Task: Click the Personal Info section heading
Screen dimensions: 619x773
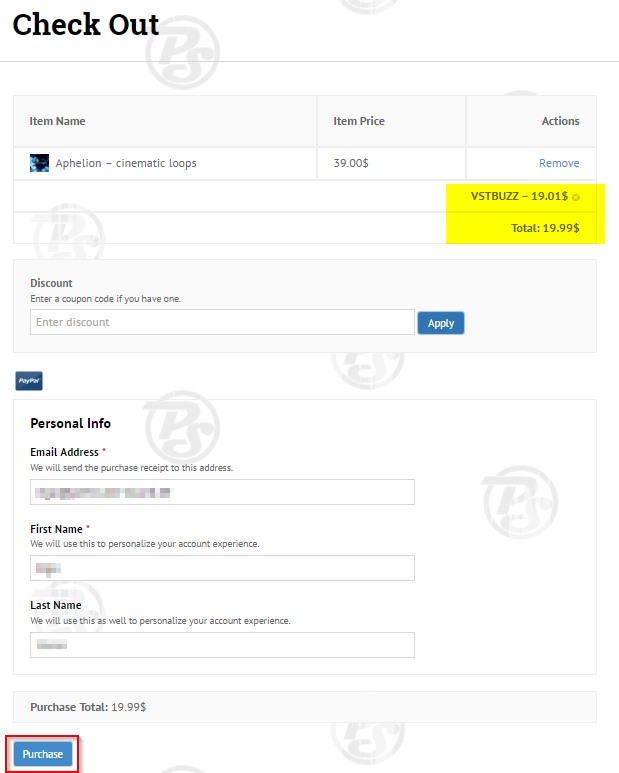Action: [71, 423]
